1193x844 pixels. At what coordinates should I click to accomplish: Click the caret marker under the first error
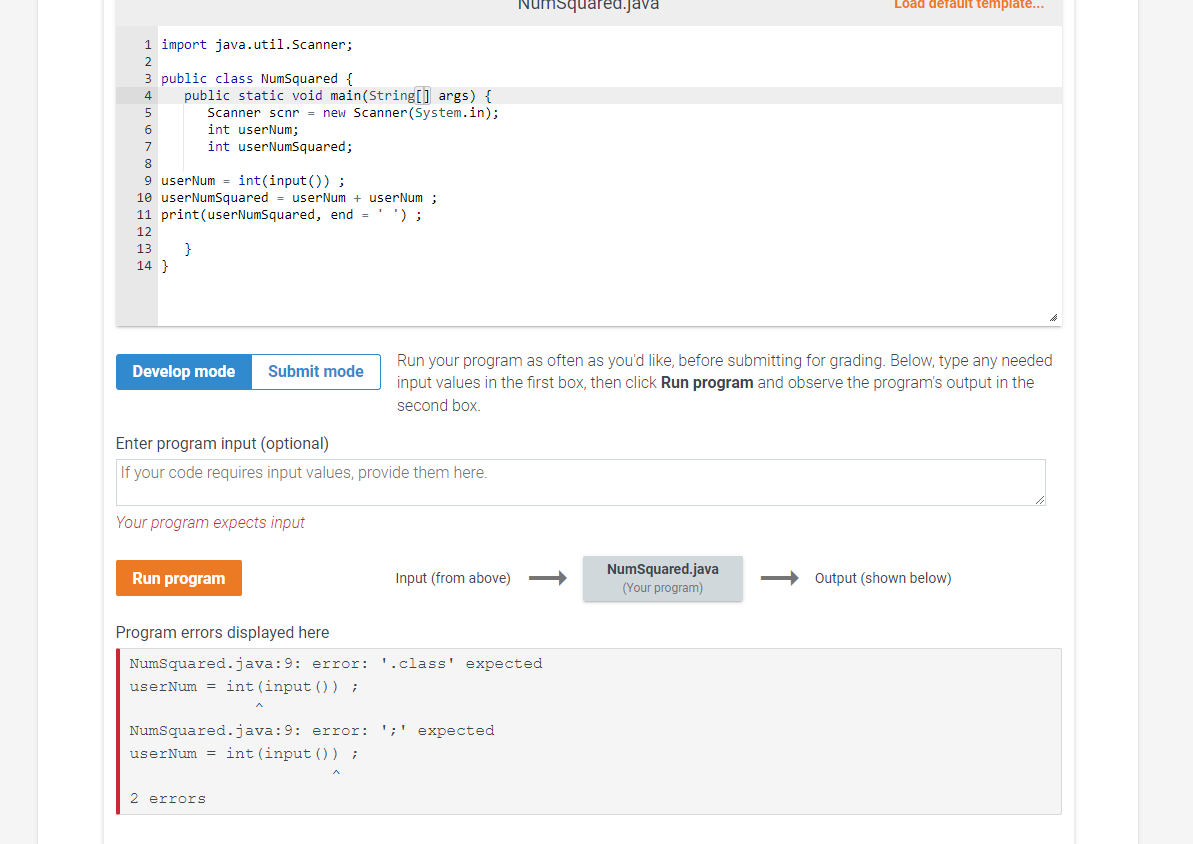pos(259,705)
